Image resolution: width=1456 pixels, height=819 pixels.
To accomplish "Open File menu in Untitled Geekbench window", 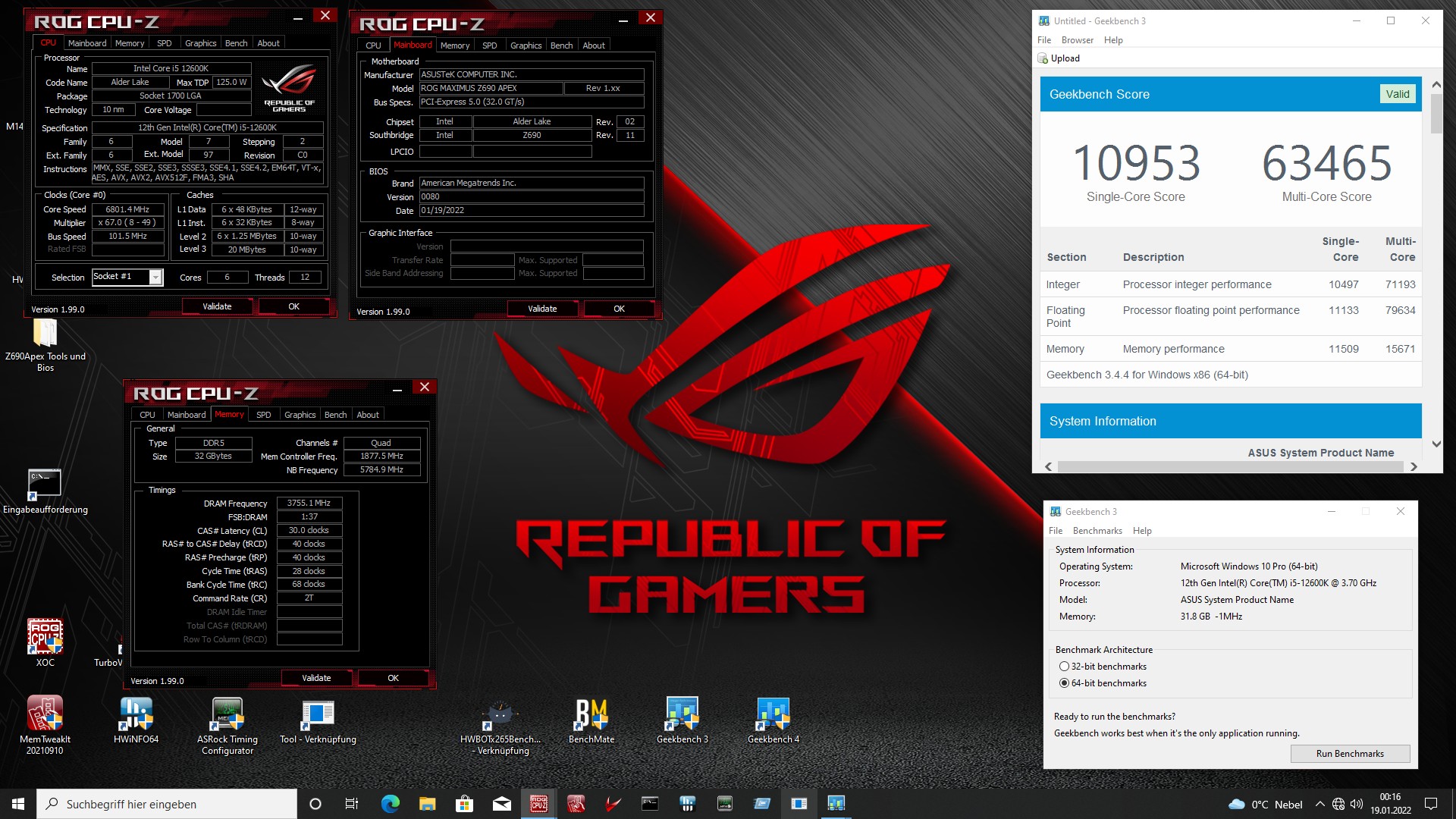I will click(1044, 40).
